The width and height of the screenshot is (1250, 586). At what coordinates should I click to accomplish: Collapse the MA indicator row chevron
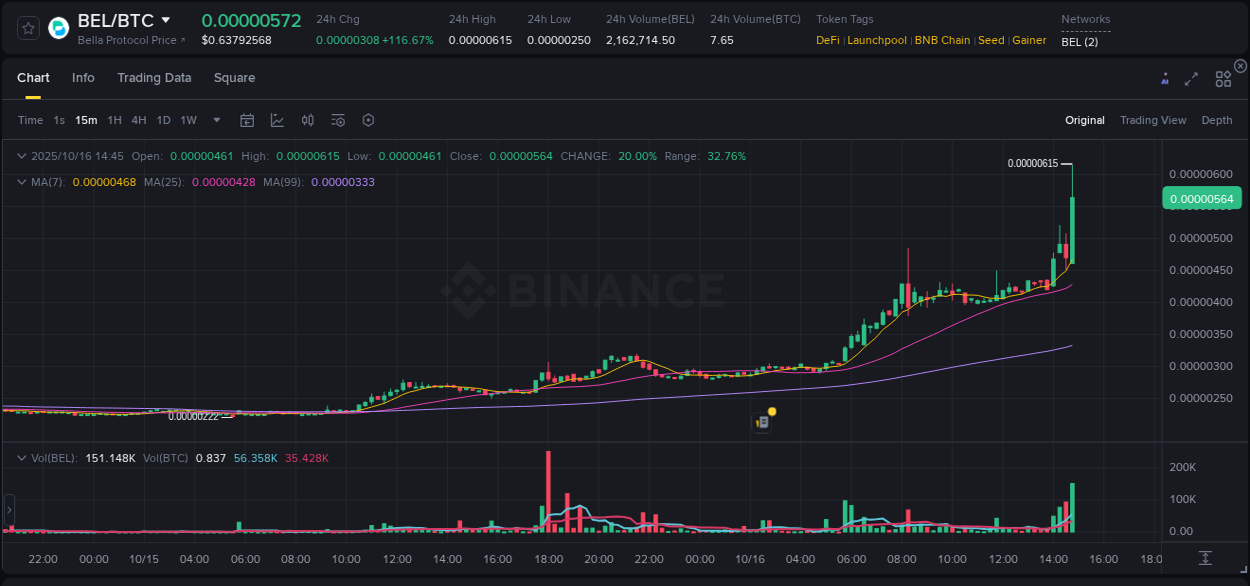click(x=22, y=182)
